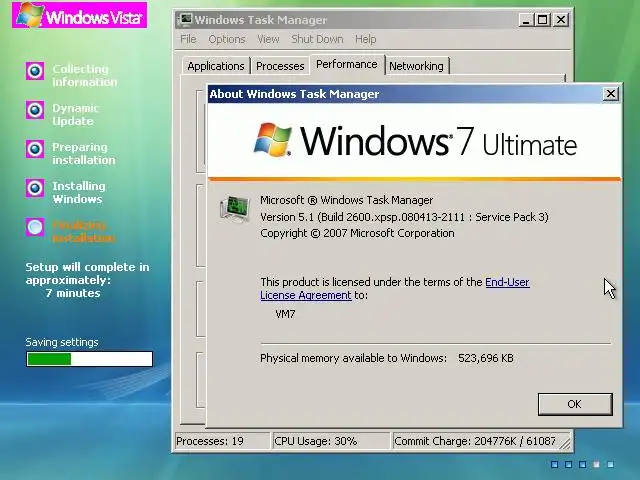The width and height of the screenshot is (640, 480).
Task: Click the Task Manager icon in About dialog
Action: 235,209
